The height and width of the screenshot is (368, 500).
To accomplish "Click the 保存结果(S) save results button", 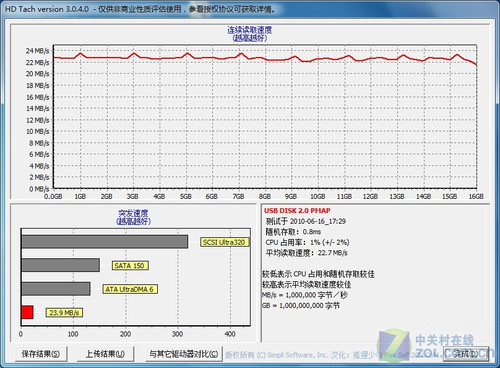I will (x=41, y=354).
